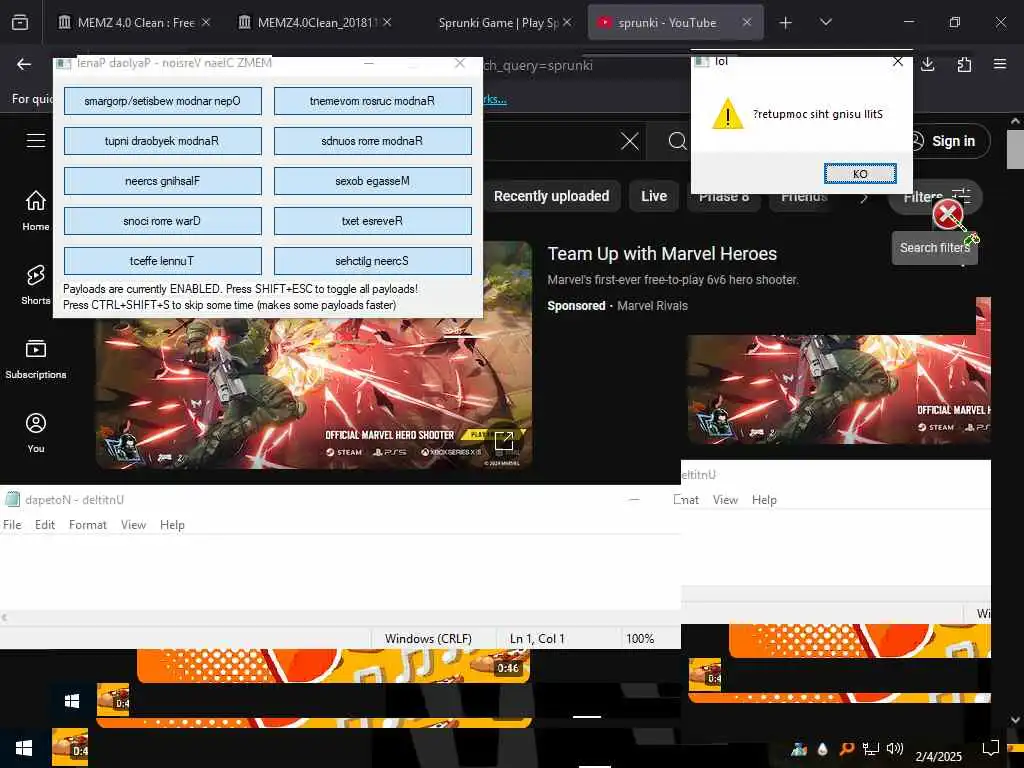This screenshot has height=768, width=1024.
Task: Expand the list all tabs chevron
Action: coord(825,22)
